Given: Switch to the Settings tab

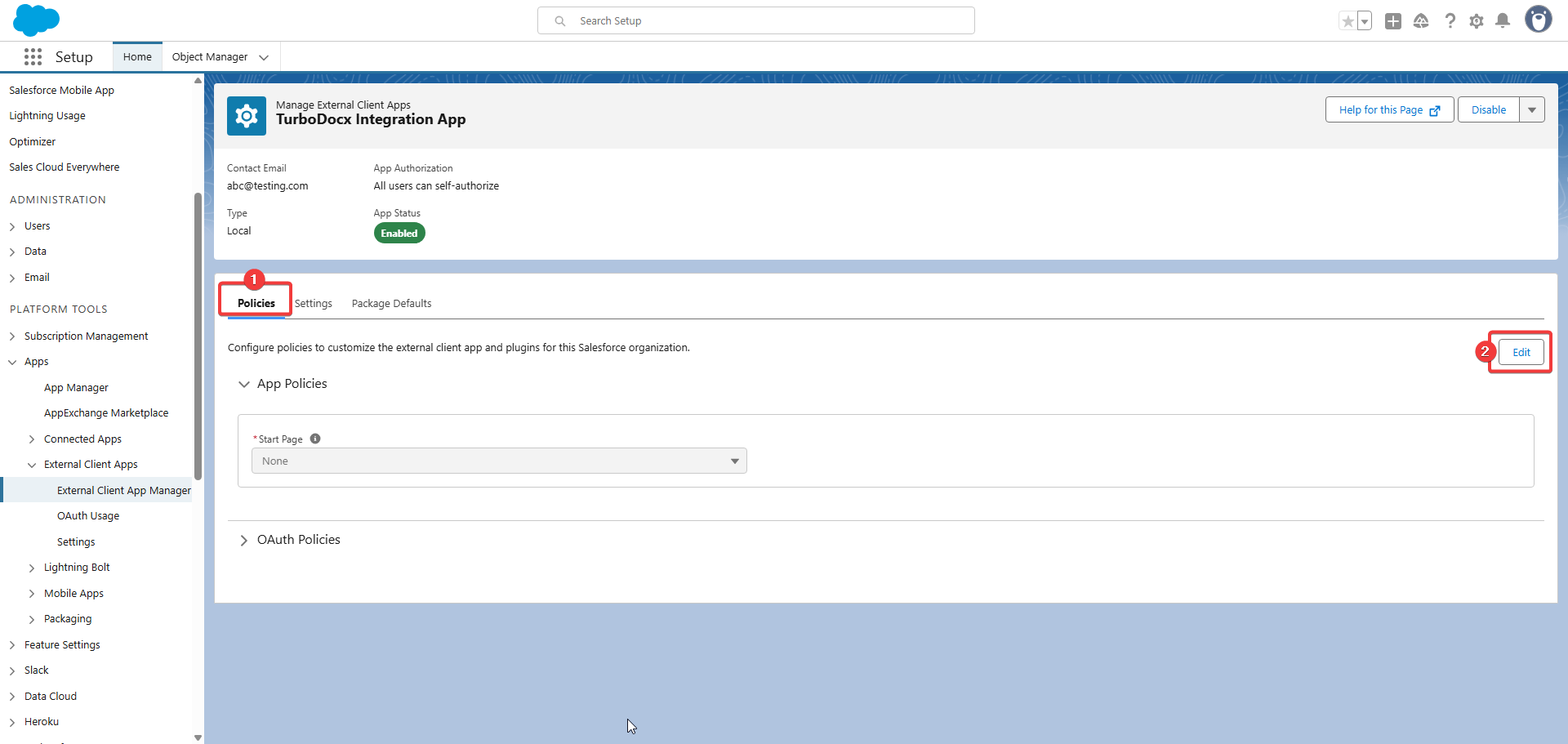Looking at the screenshot, I should pos(314,303).
